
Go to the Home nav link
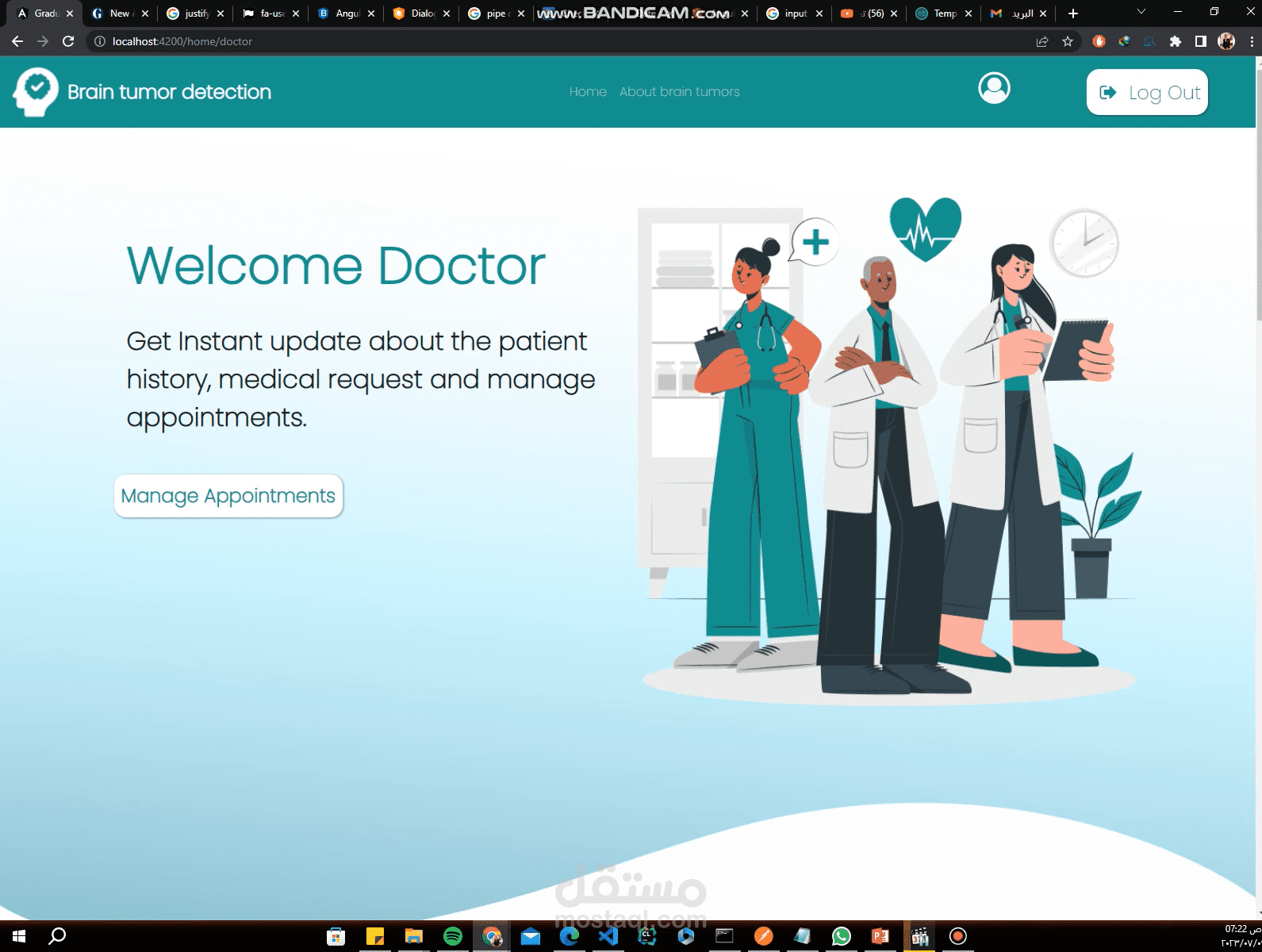tap(588, 92)
